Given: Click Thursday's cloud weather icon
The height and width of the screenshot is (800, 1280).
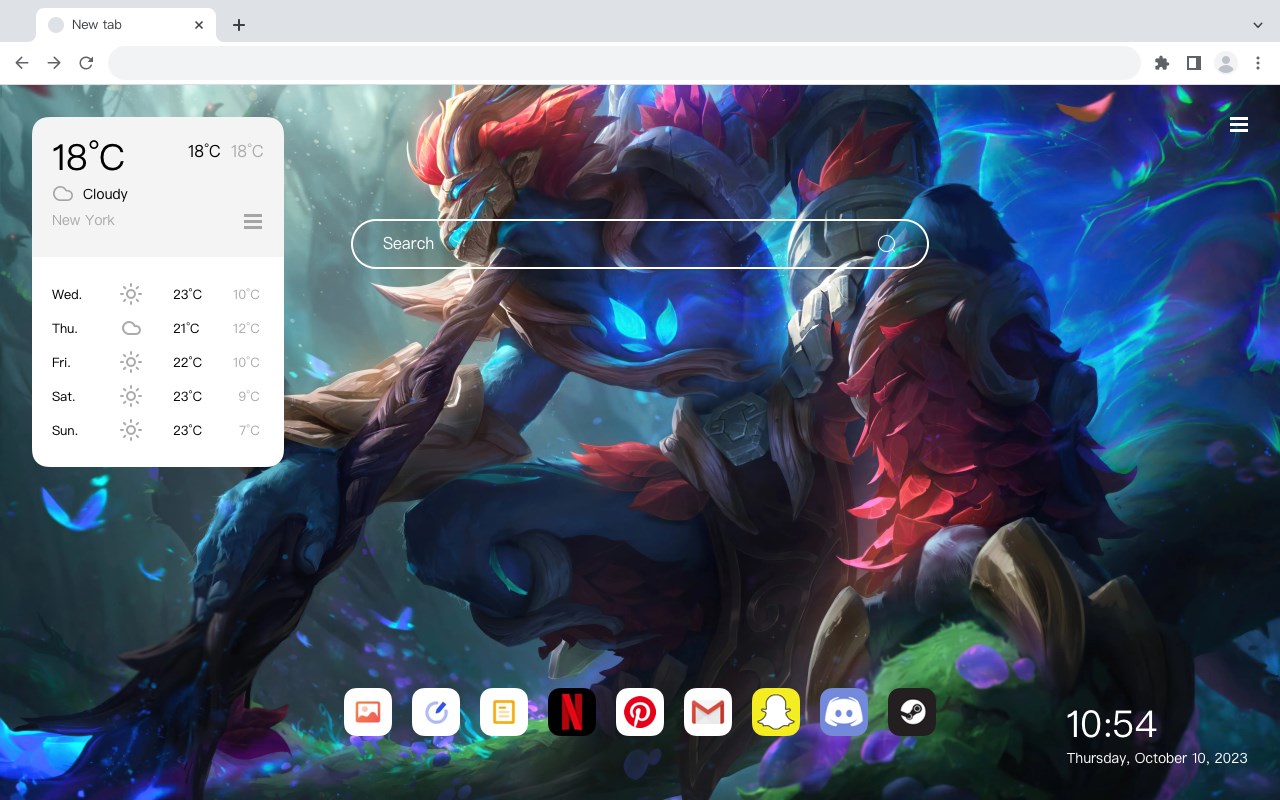Looking at the screenshot, I should pos(131,328).
